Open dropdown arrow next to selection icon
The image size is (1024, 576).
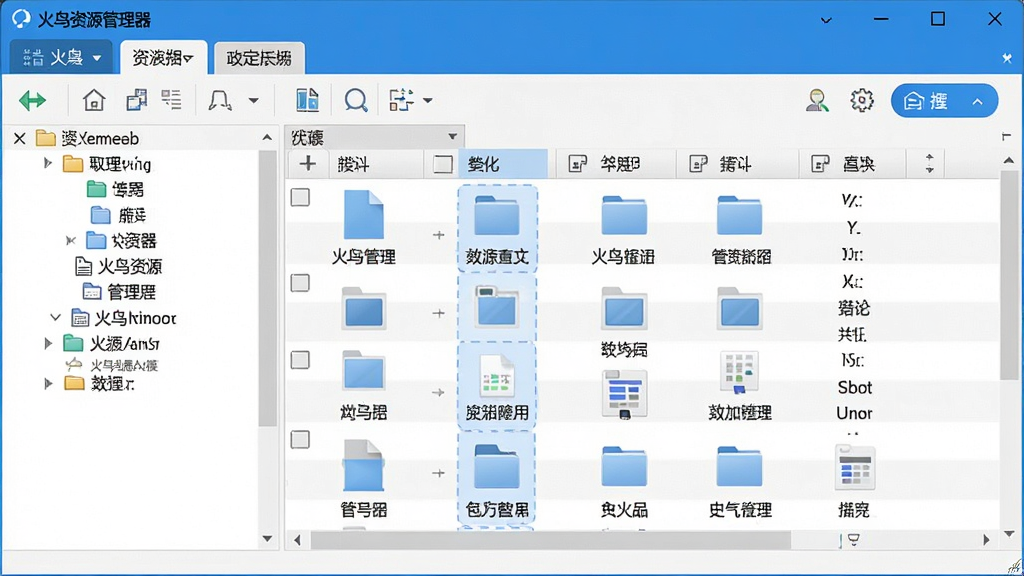pyautogui.click(x=428, y=101)
